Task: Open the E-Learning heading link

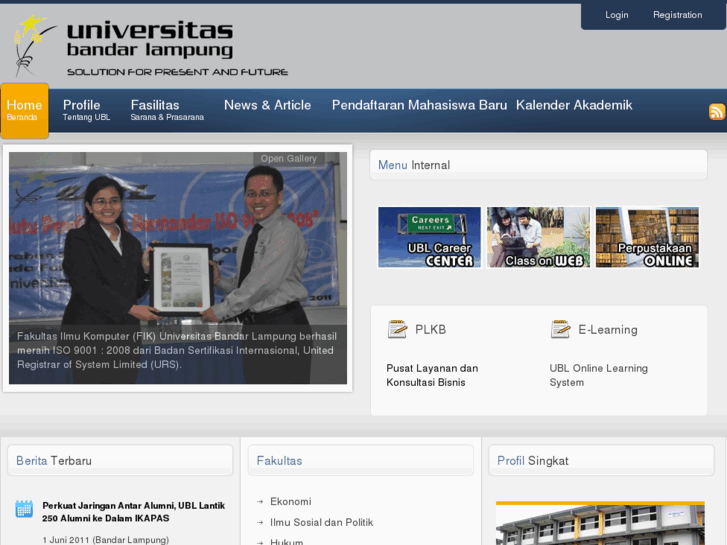Action: pos(608,330)
